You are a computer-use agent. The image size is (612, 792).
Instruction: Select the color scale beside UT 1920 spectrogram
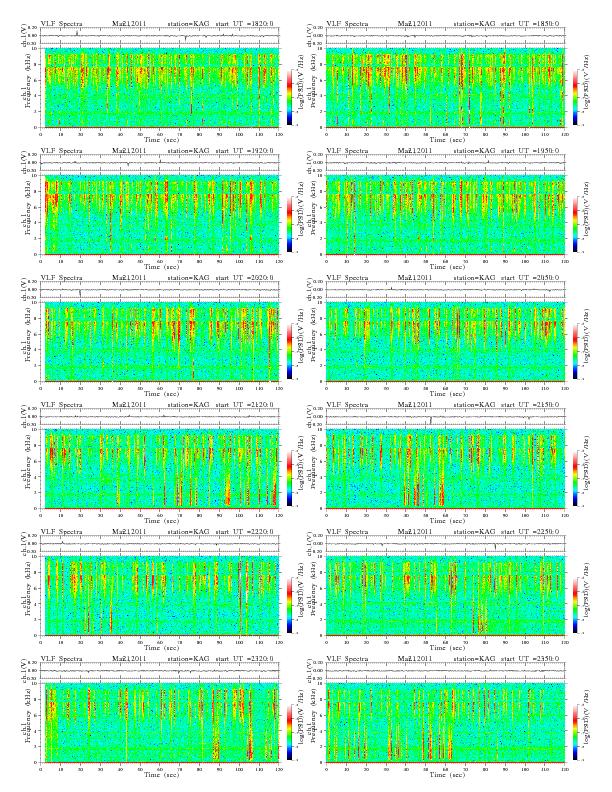pyautogui.click(x=289, y=225)
